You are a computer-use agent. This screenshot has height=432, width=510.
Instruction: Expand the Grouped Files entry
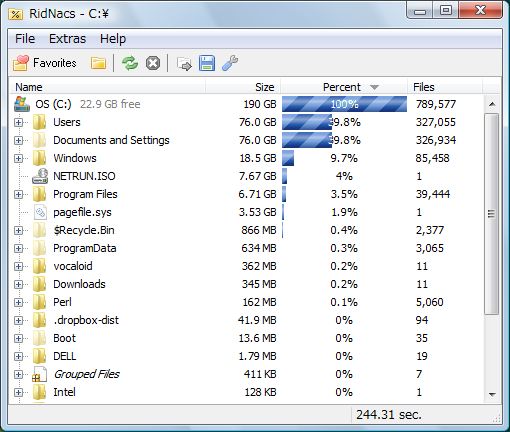pos(18,374)
